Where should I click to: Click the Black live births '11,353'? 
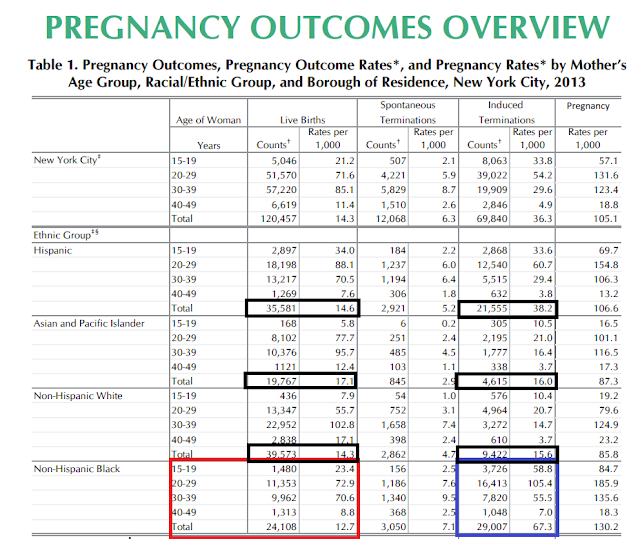(282, 484)
